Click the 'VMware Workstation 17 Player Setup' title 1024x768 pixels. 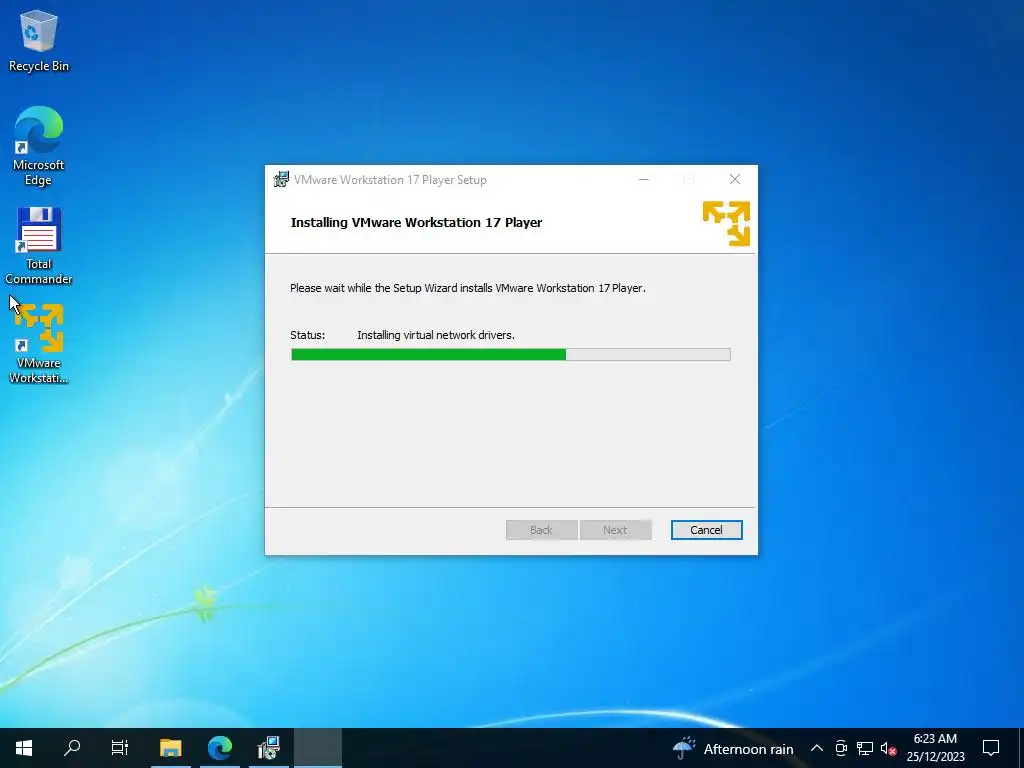click(x=390, y=180)
